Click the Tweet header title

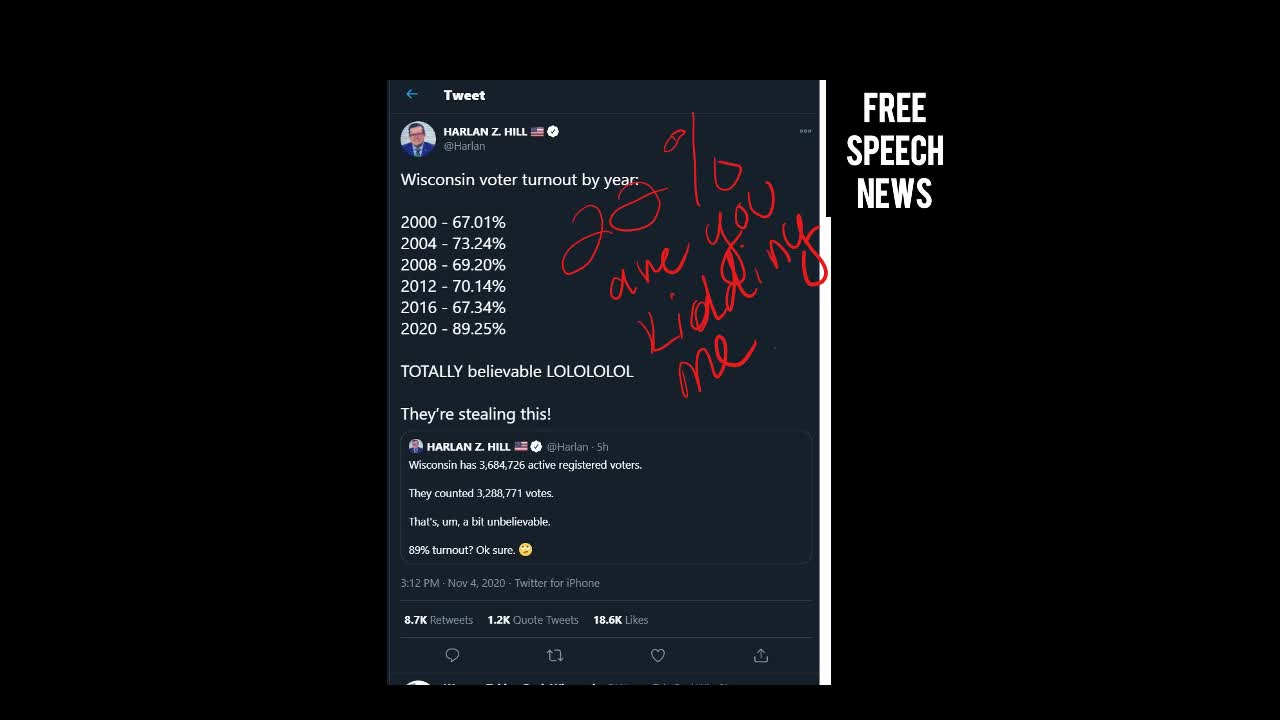coord(464,95)
